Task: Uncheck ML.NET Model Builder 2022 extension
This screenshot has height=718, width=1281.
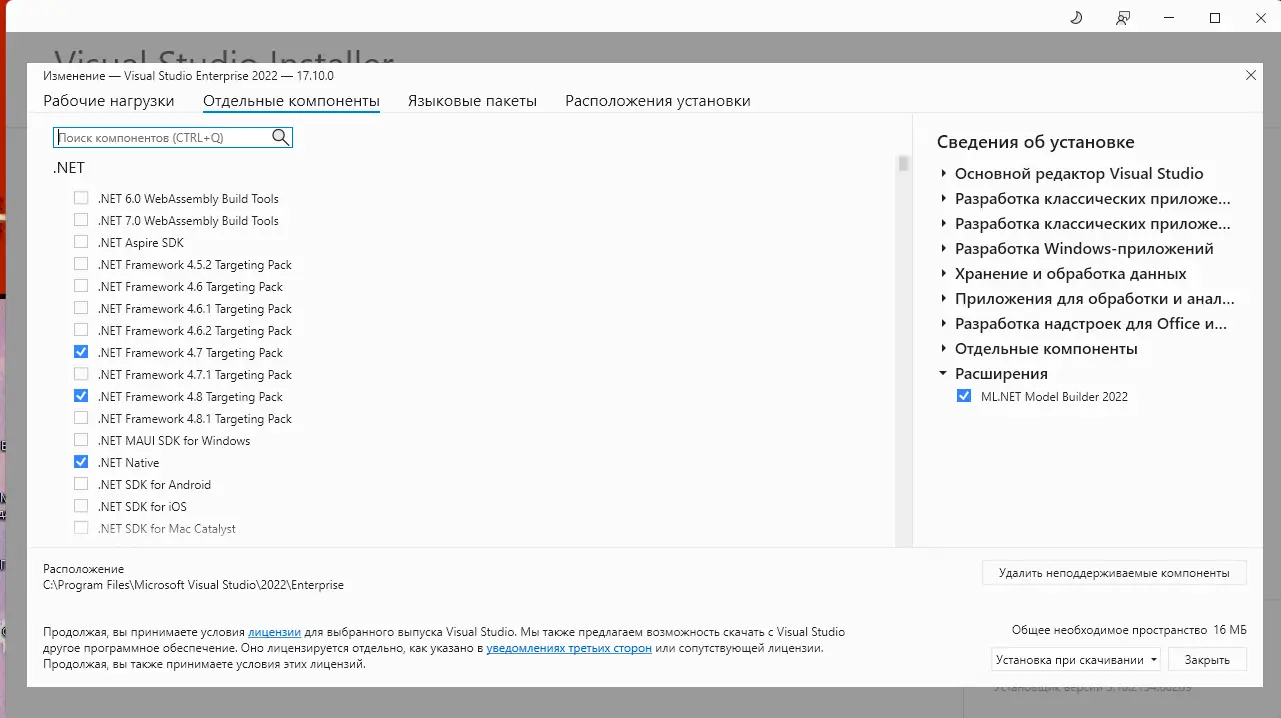Action: [x=963, y=396]
